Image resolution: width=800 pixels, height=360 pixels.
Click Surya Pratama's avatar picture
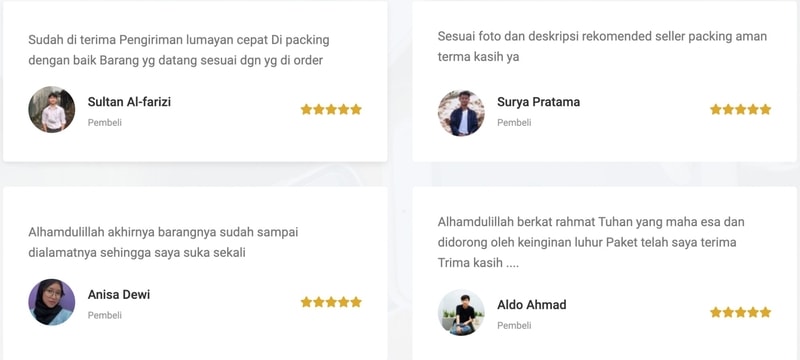tap(461, 113)
